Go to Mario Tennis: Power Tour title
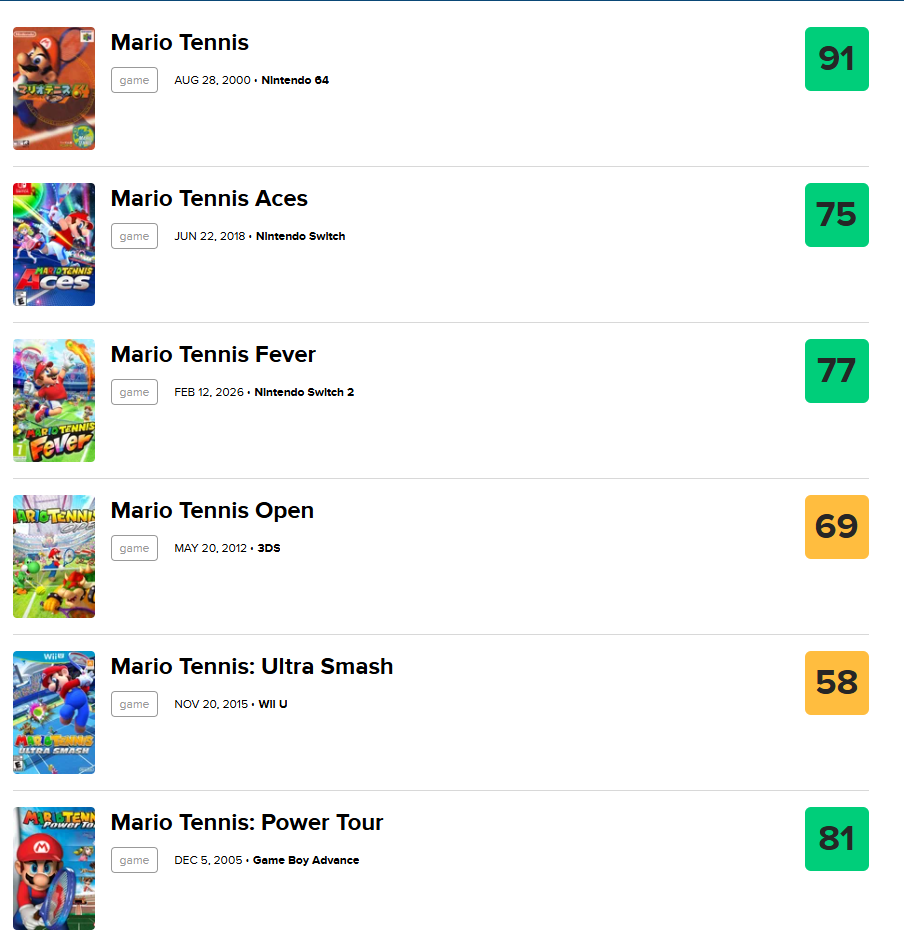 pyautogui.click(x=247, y=822)
